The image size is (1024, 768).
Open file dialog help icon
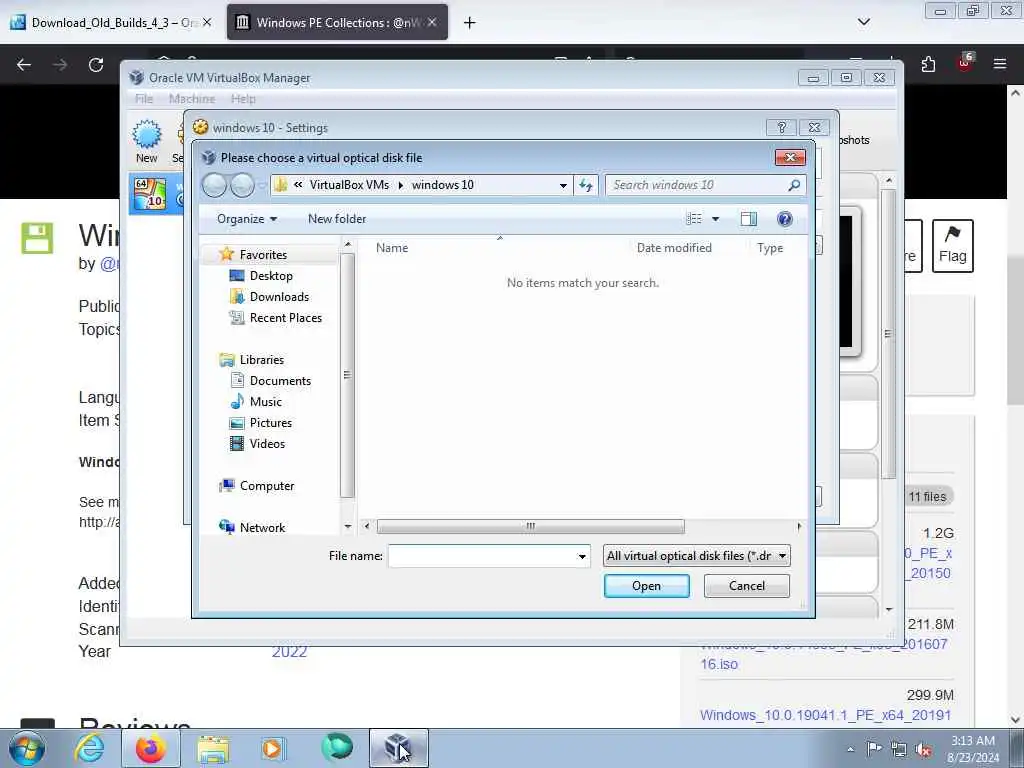pyautogui.click(x=784, y=219)
